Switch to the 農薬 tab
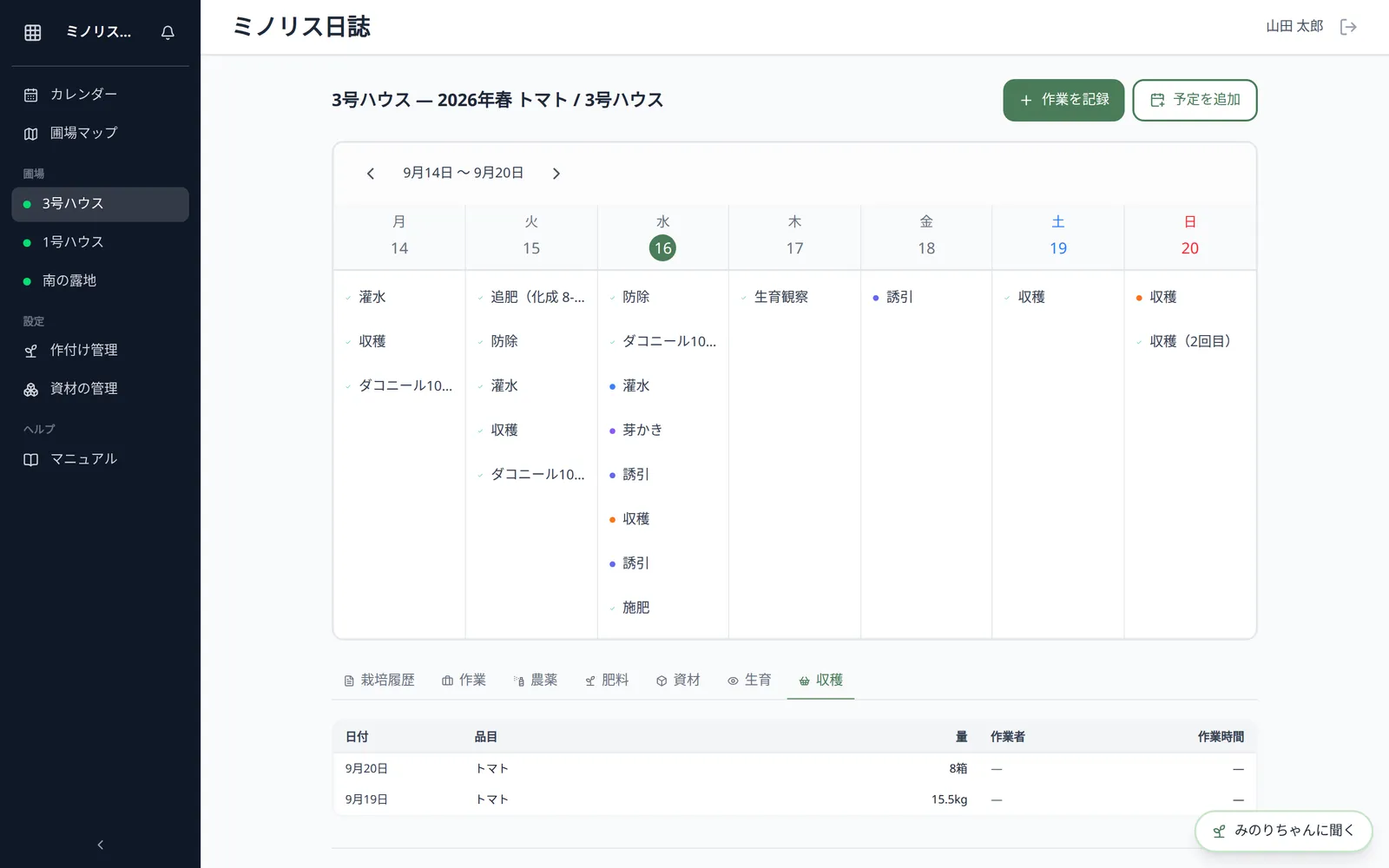 pyautogui.click(x=535, y=681)
